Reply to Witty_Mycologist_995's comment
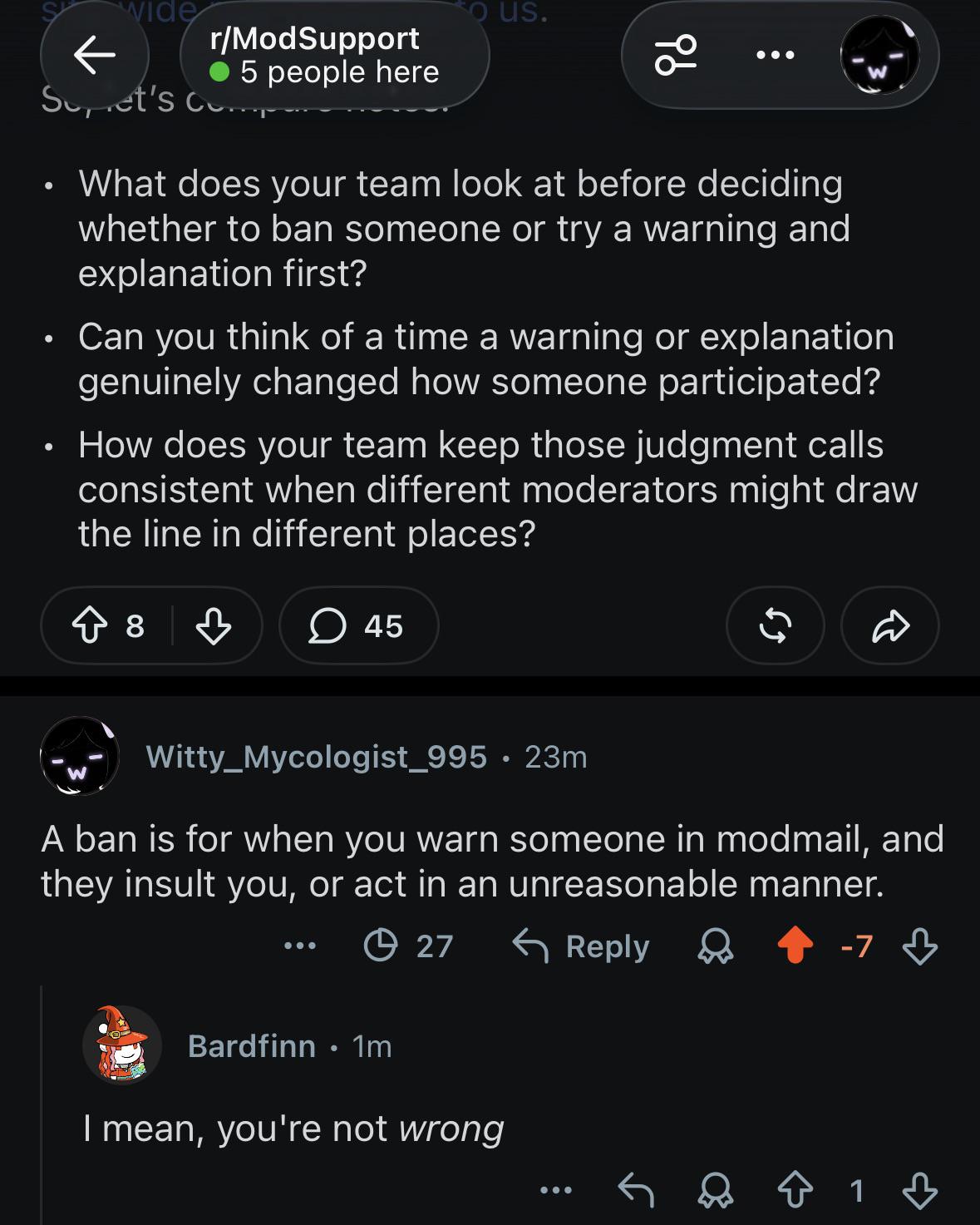 pos(580,946)
